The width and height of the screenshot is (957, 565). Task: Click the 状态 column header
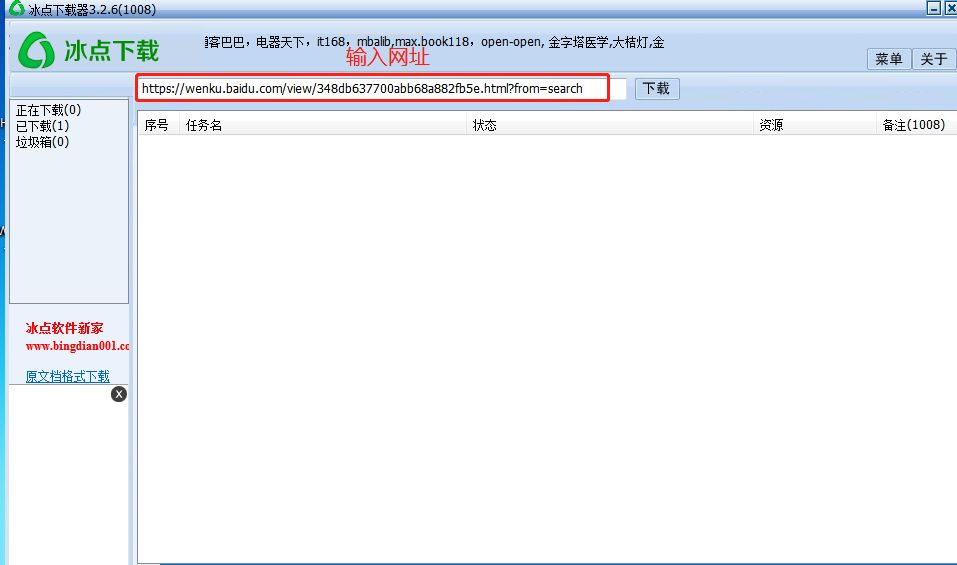point(610,125)
